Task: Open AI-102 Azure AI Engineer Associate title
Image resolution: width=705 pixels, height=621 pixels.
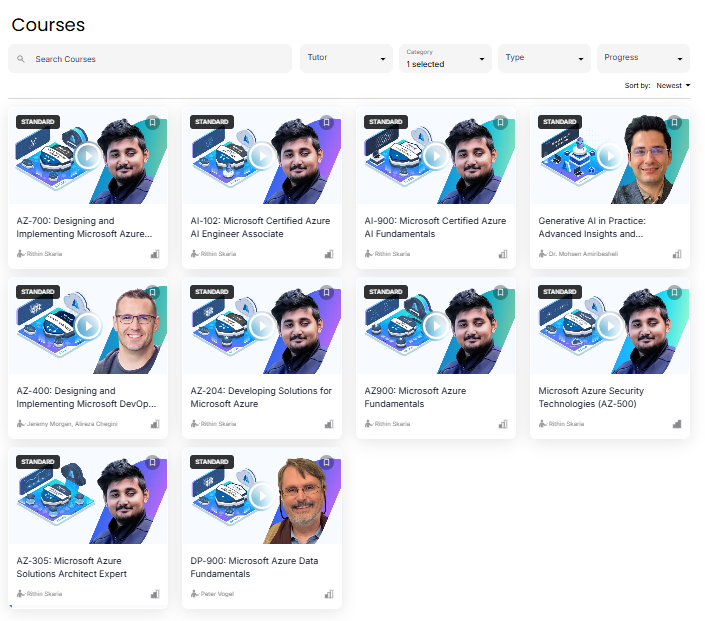Action: pyautogui.click(x=260, y=228)
